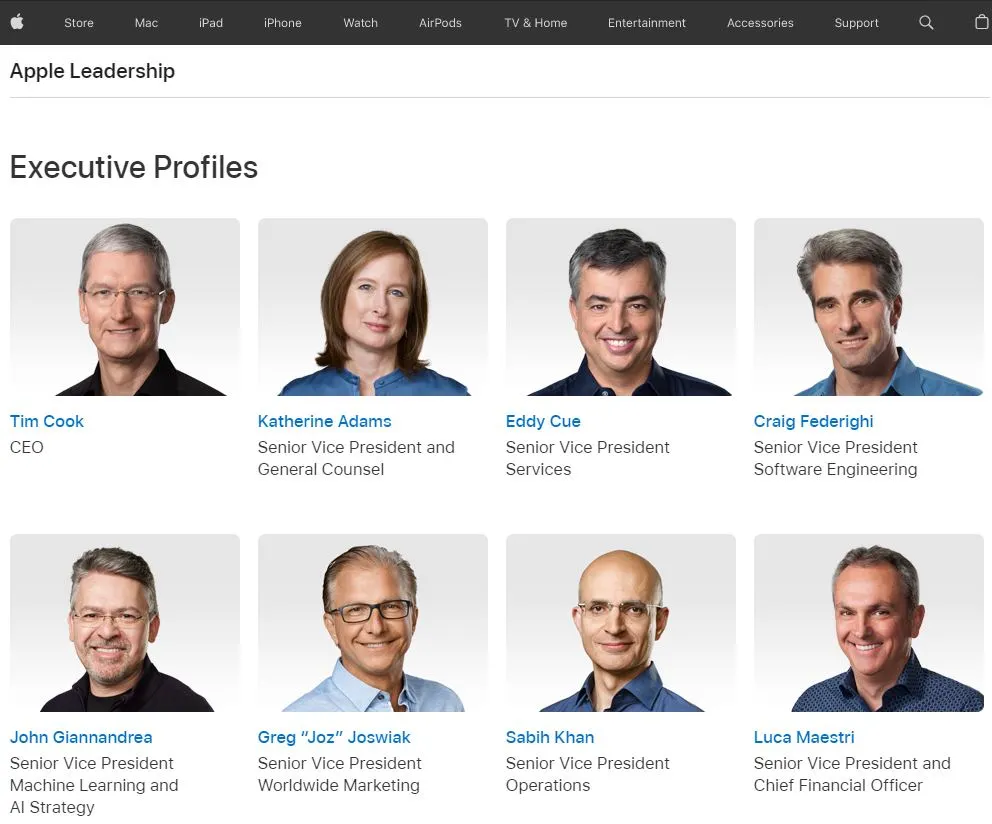Select Greg "Joz" Joswiak's portrait
Screen dimensions: 992x824
click(x=373, y=623)
